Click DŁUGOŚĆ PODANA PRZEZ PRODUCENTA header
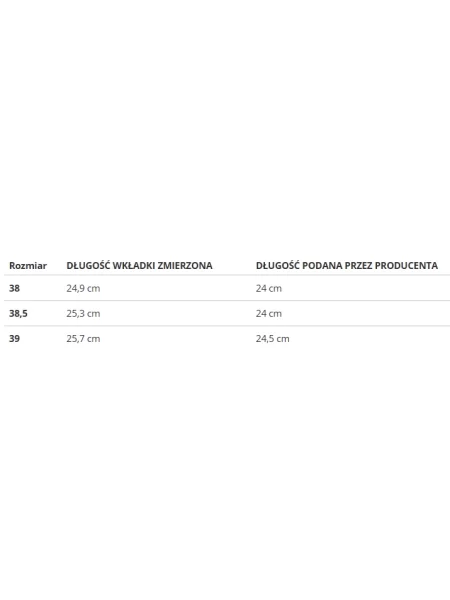This screenshot has height=600, width=450. (x=347, y=265)
